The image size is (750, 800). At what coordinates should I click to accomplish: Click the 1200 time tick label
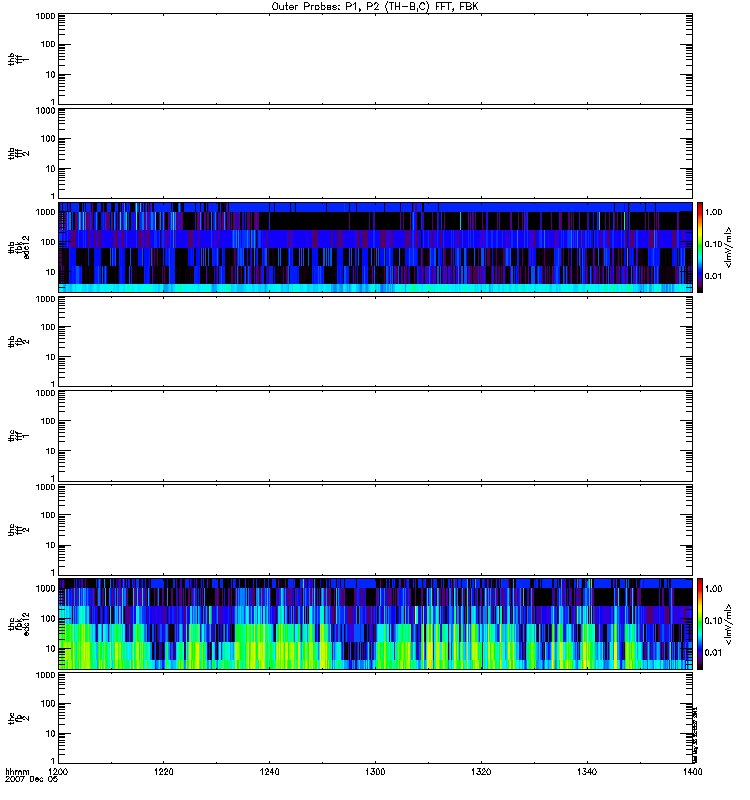pos(58,772)
